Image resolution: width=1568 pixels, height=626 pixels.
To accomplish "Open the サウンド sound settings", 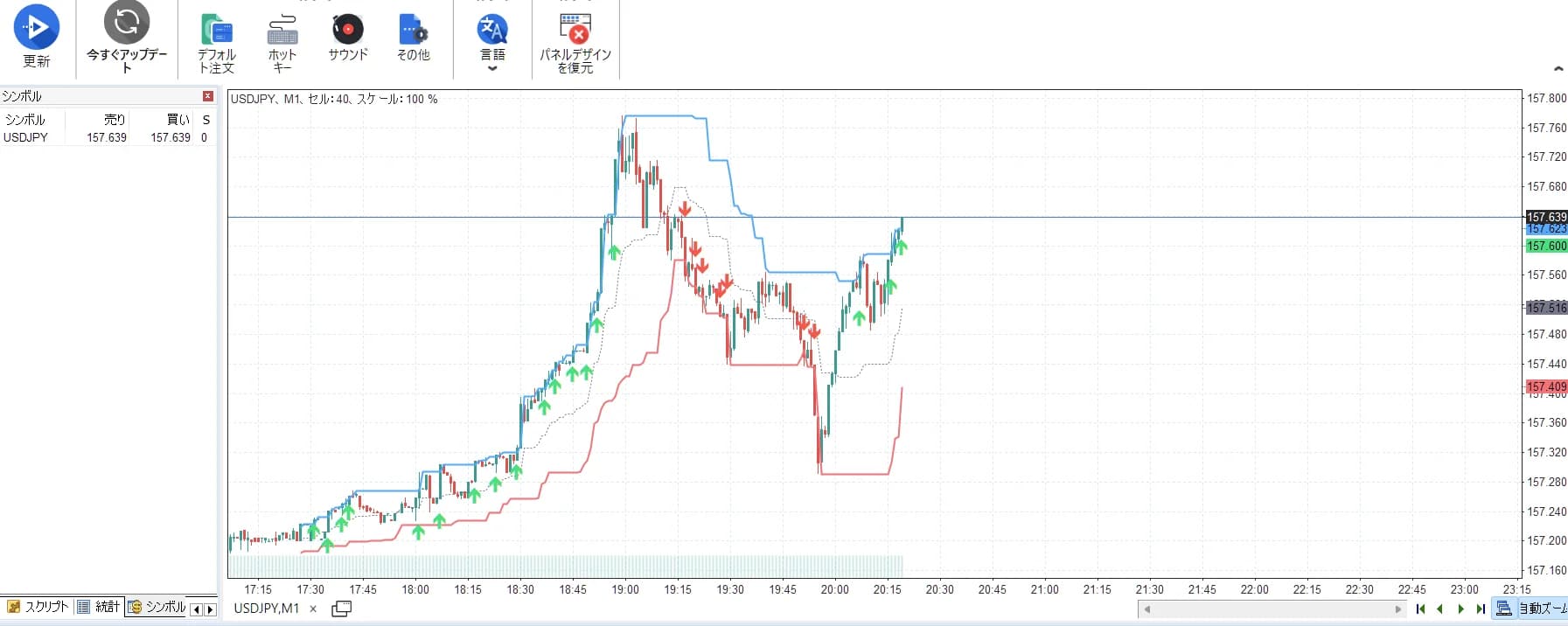I will tap(348, 38).
